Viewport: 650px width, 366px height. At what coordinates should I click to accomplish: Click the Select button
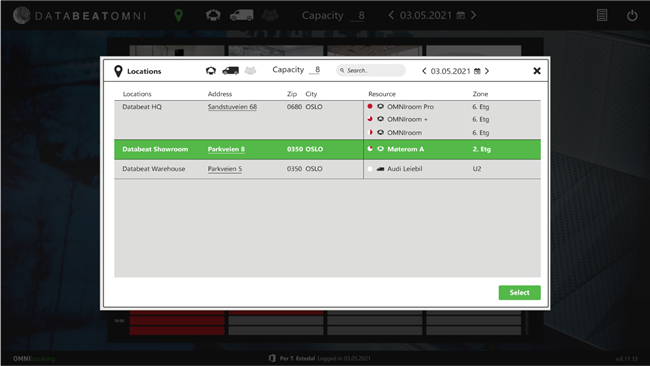click(x=519, y=293)
